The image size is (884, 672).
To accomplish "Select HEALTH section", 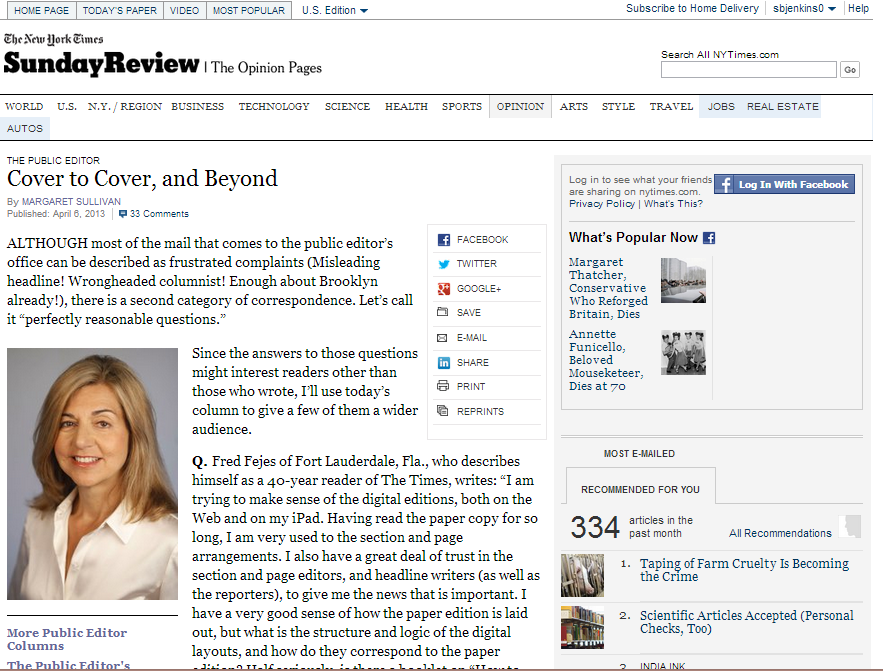I will click(x=406, y=107).
